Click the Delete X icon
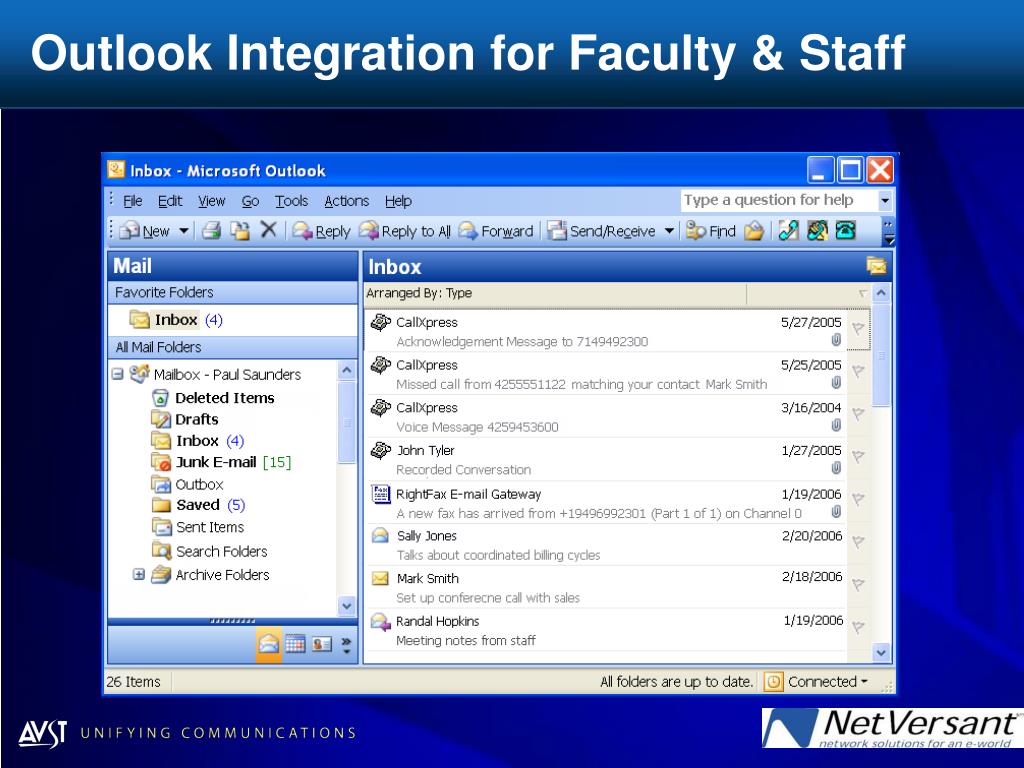 coord(268,230)
